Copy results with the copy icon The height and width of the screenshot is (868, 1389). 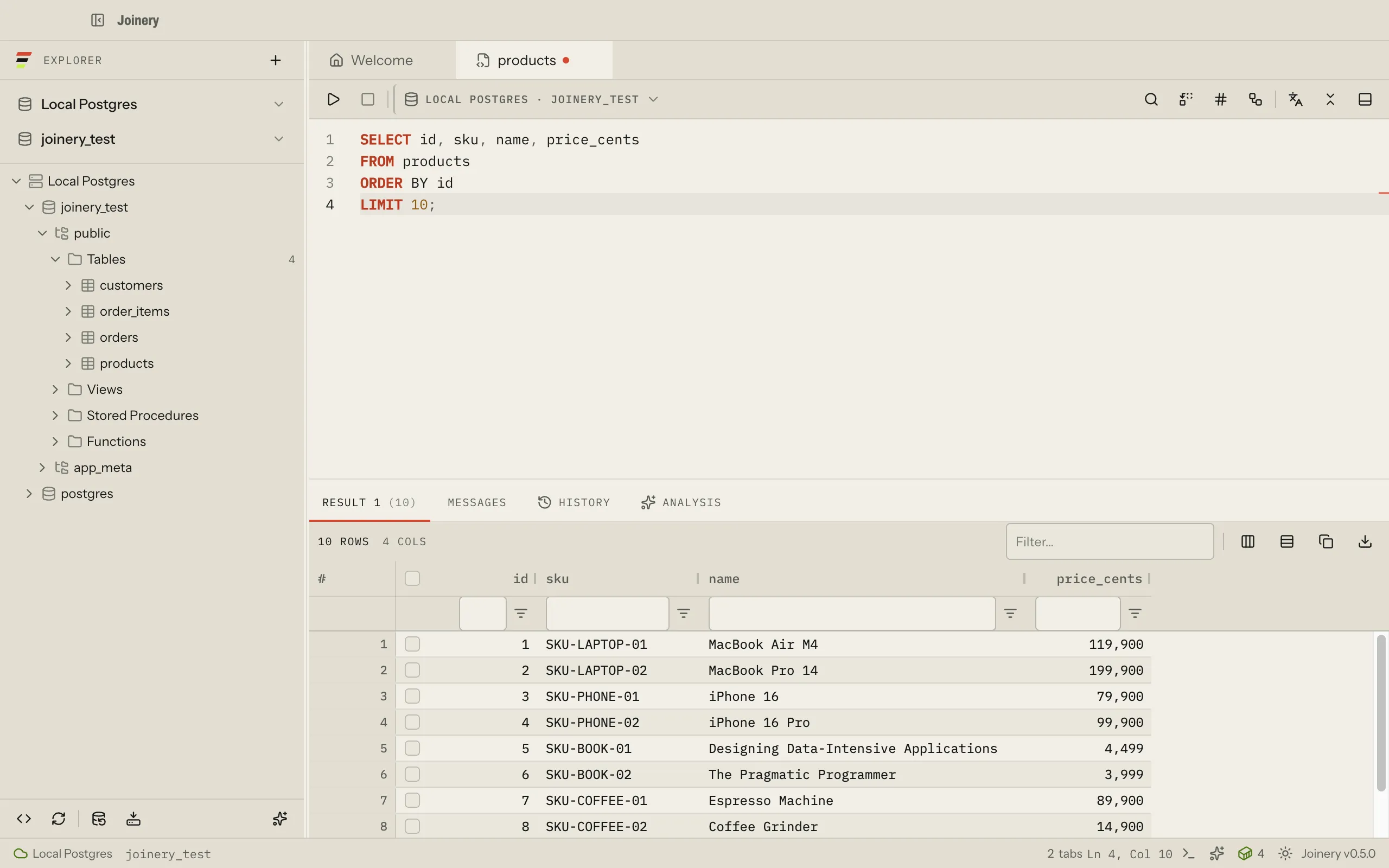pyautogui.click(x=1326, y=541)
